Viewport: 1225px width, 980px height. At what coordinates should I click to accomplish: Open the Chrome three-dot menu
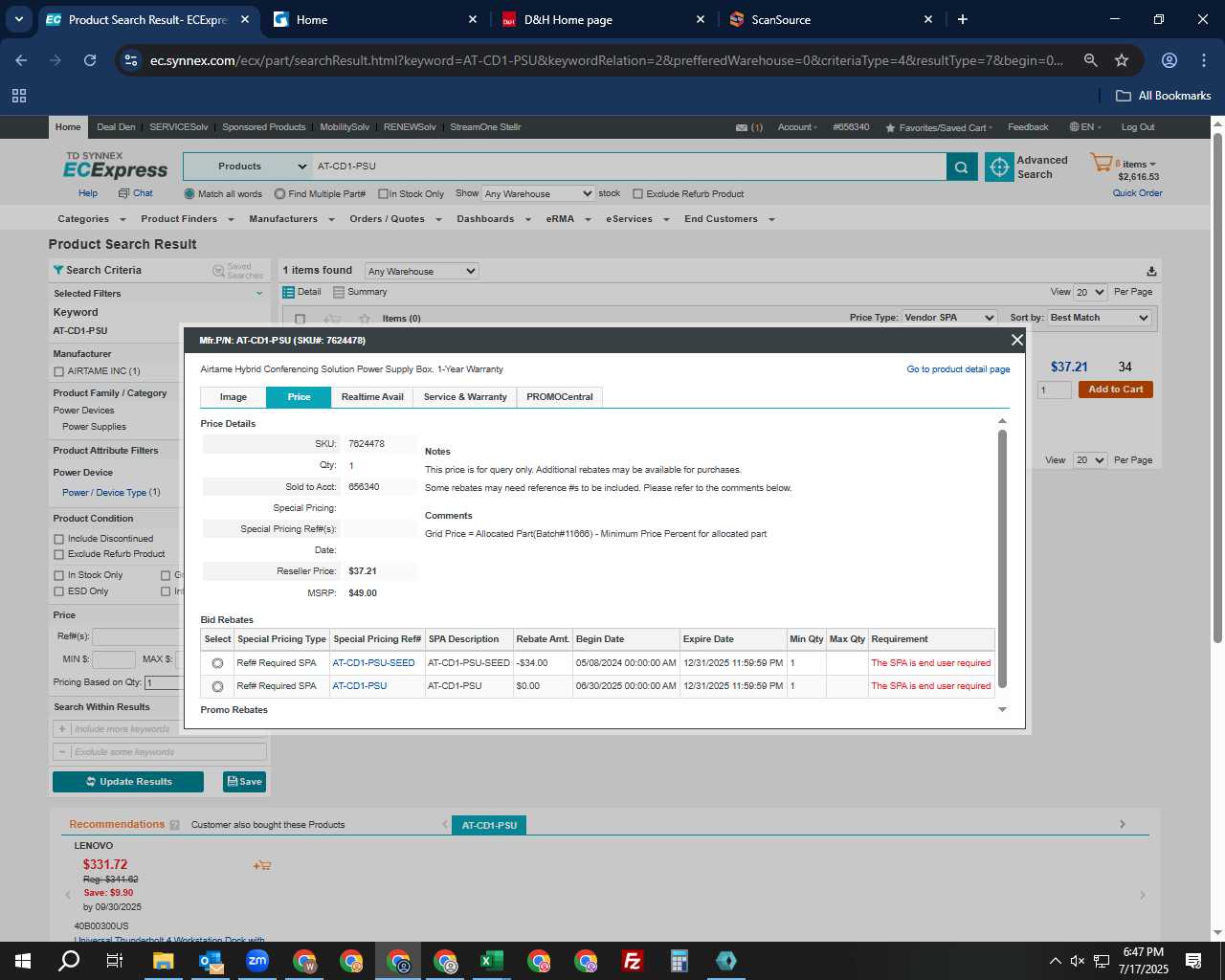point(1204,60)
